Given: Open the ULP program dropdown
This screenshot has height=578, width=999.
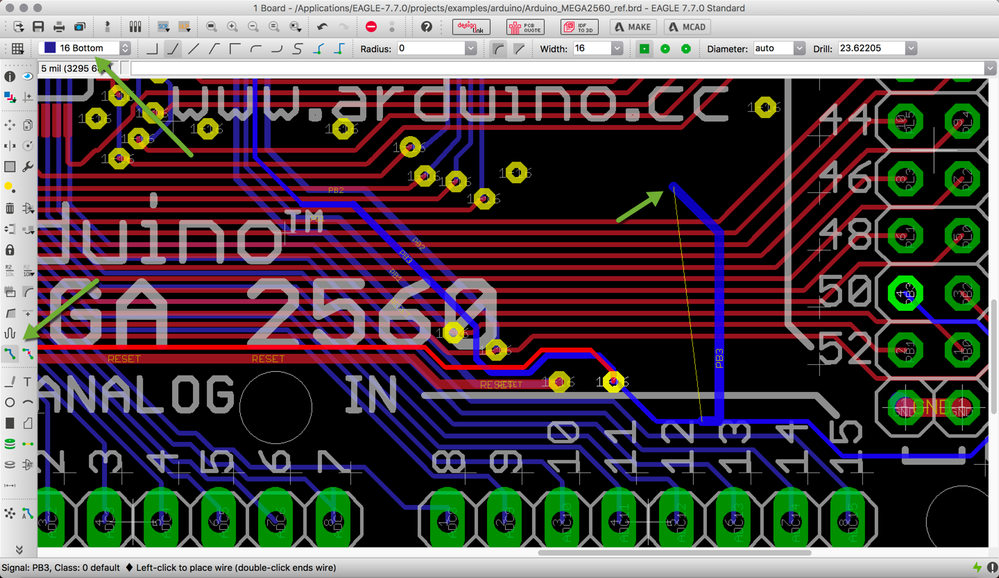Looking at the screenshot, I should click(x=184, y=27).
